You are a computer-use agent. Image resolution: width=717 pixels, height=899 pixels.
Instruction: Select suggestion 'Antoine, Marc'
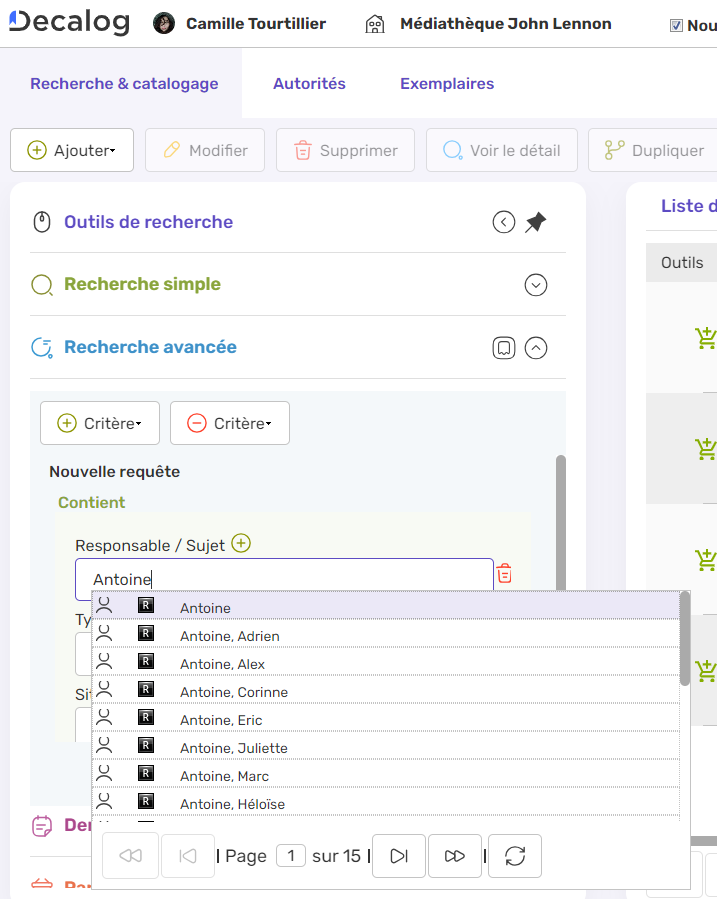pyautogui.click(x=386, y=775)
